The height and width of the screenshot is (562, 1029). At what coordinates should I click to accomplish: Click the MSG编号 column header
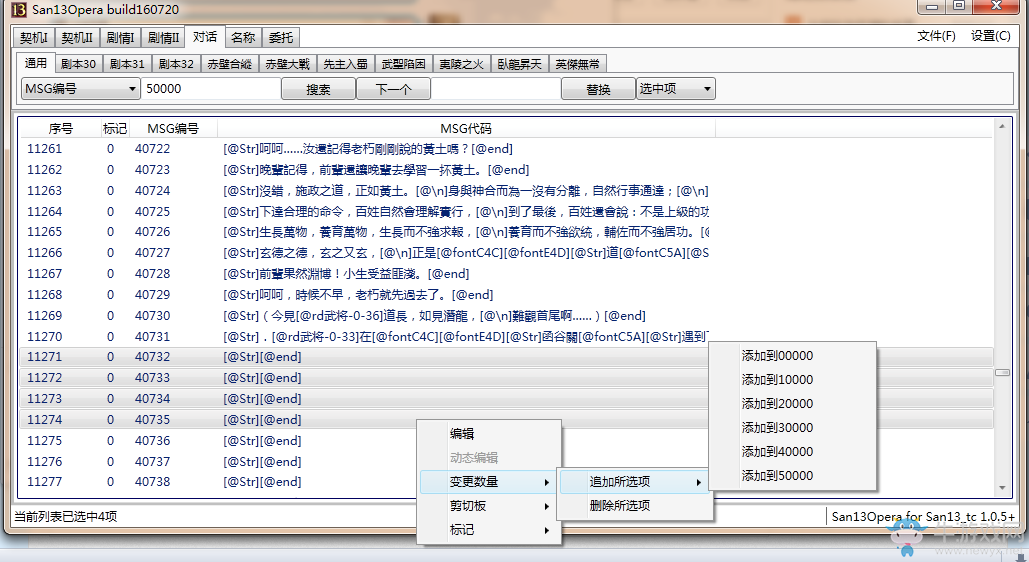coord(173,129)
